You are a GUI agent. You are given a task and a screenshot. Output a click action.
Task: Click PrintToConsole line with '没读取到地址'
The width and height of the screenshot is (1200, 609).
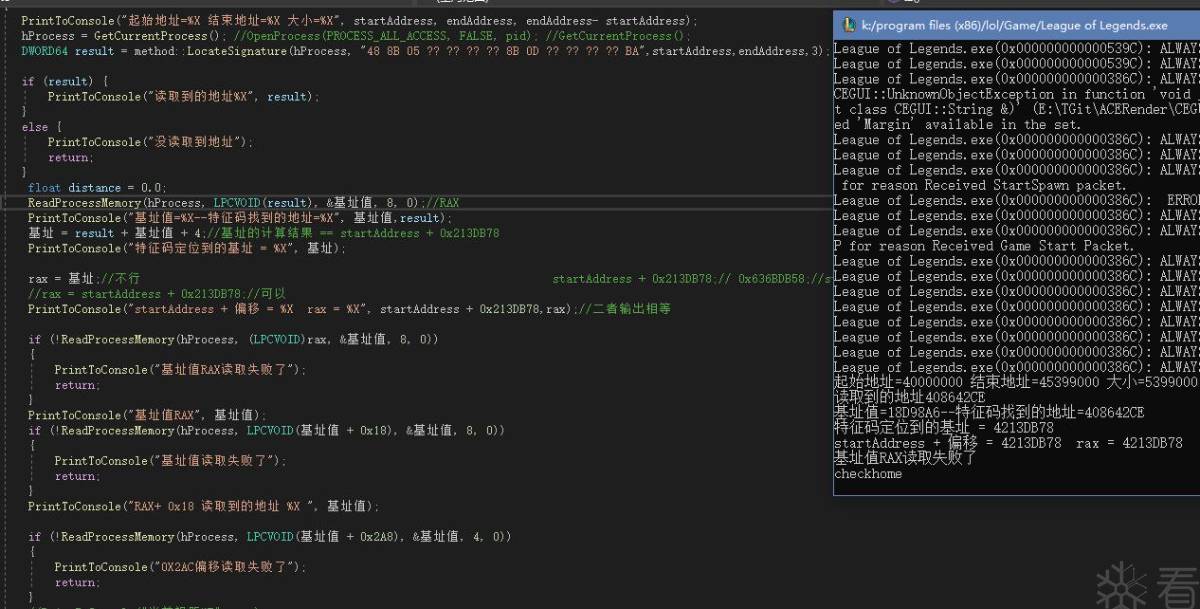[x=150, y=142]
